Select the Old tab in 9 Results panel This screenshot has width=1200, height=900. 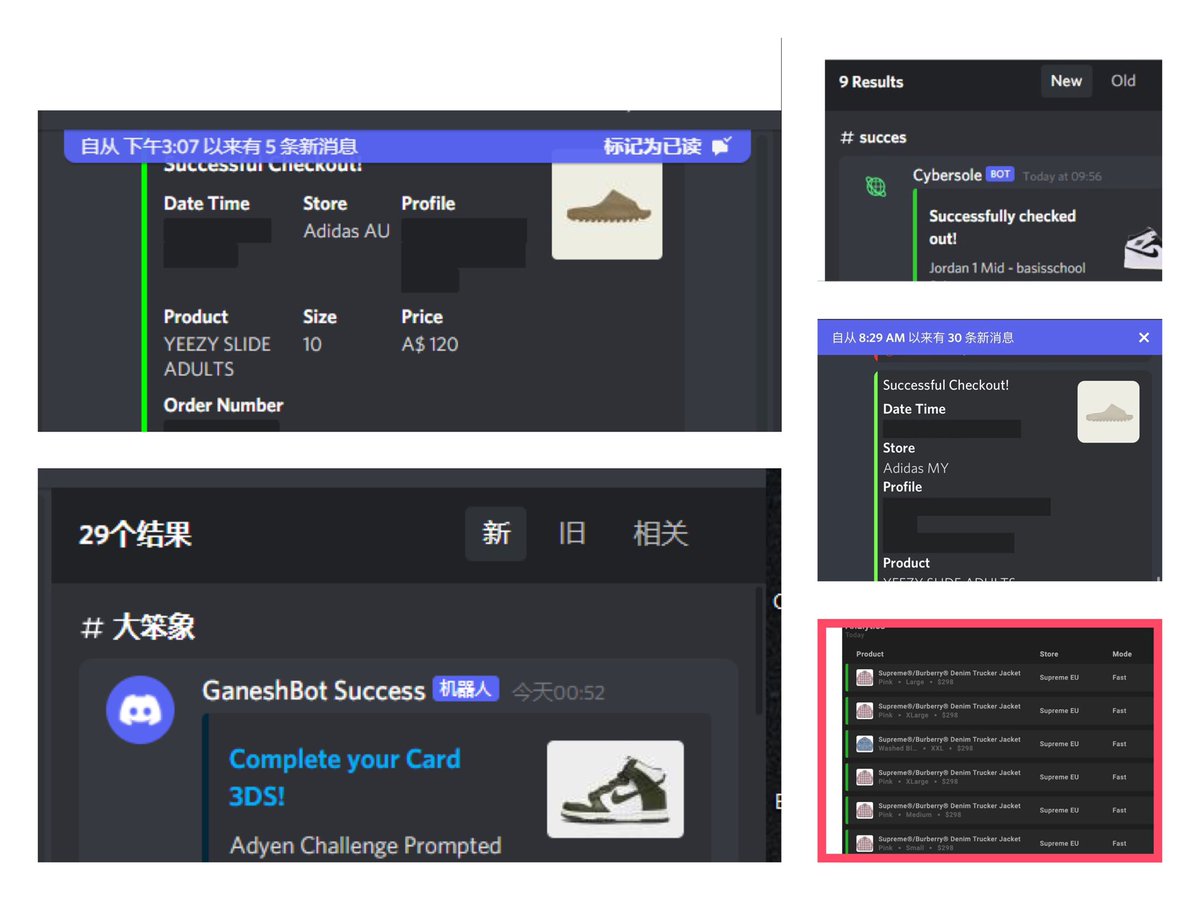pos(1123,81)
